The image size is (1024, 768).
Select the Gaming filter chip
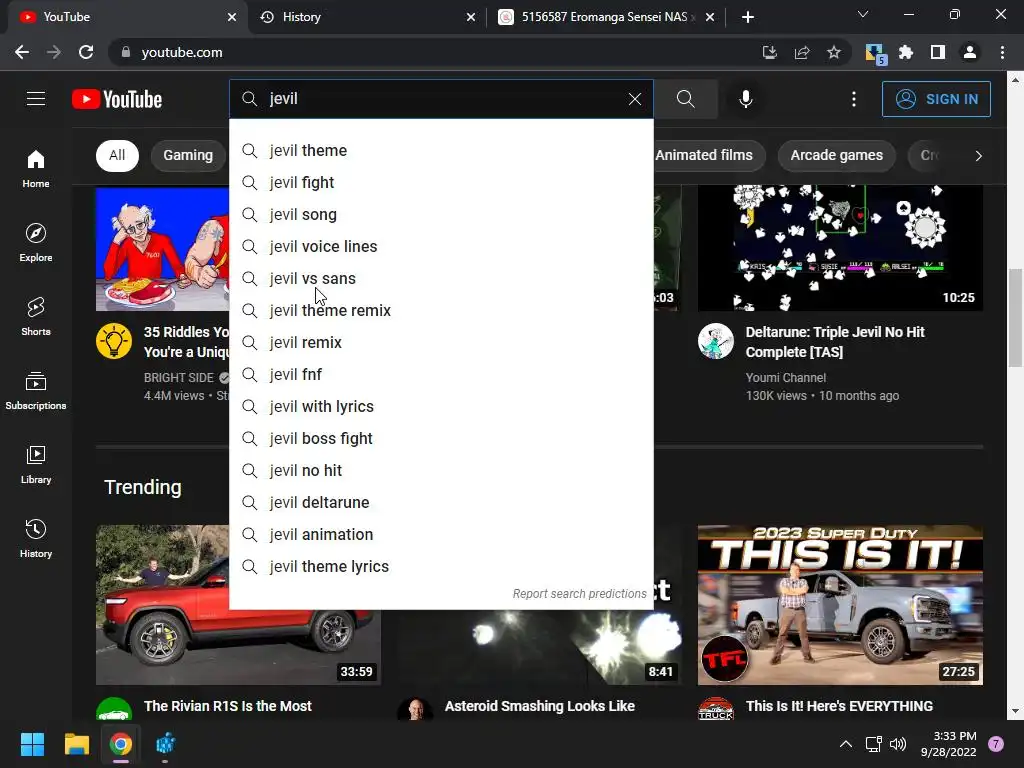point(188,155)
